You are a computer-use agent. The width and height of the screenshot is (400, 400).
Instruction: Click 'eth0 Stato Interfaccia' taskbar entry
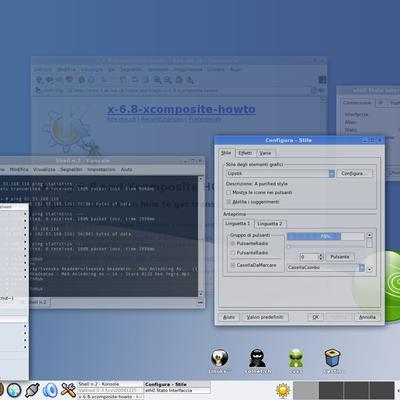coord(177,390)
